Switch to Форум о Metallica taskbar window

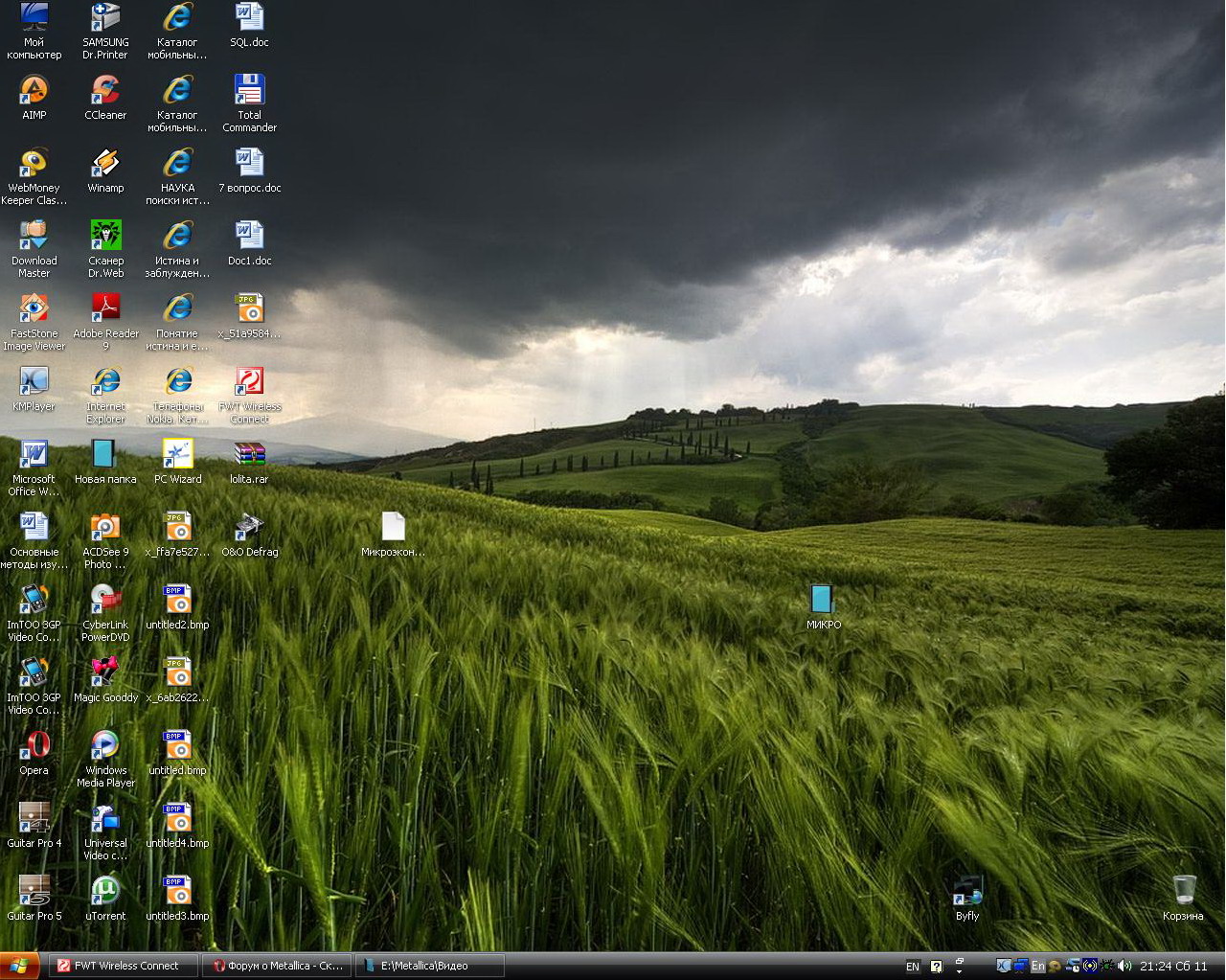point(277,966)
